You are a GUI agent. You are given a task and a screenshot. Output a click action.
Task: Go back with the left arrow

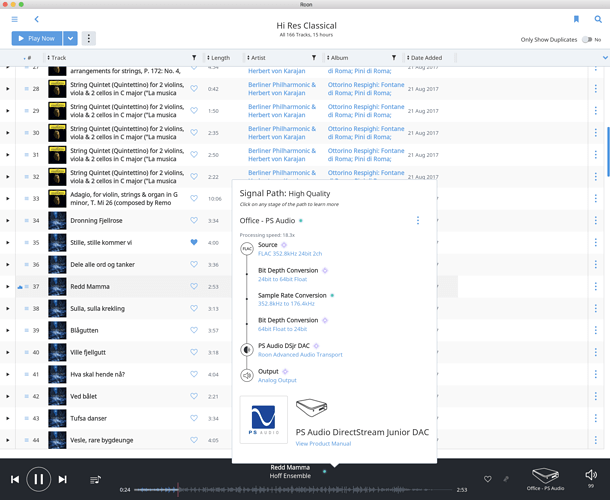pyautogui.click(x=37, y=19)
